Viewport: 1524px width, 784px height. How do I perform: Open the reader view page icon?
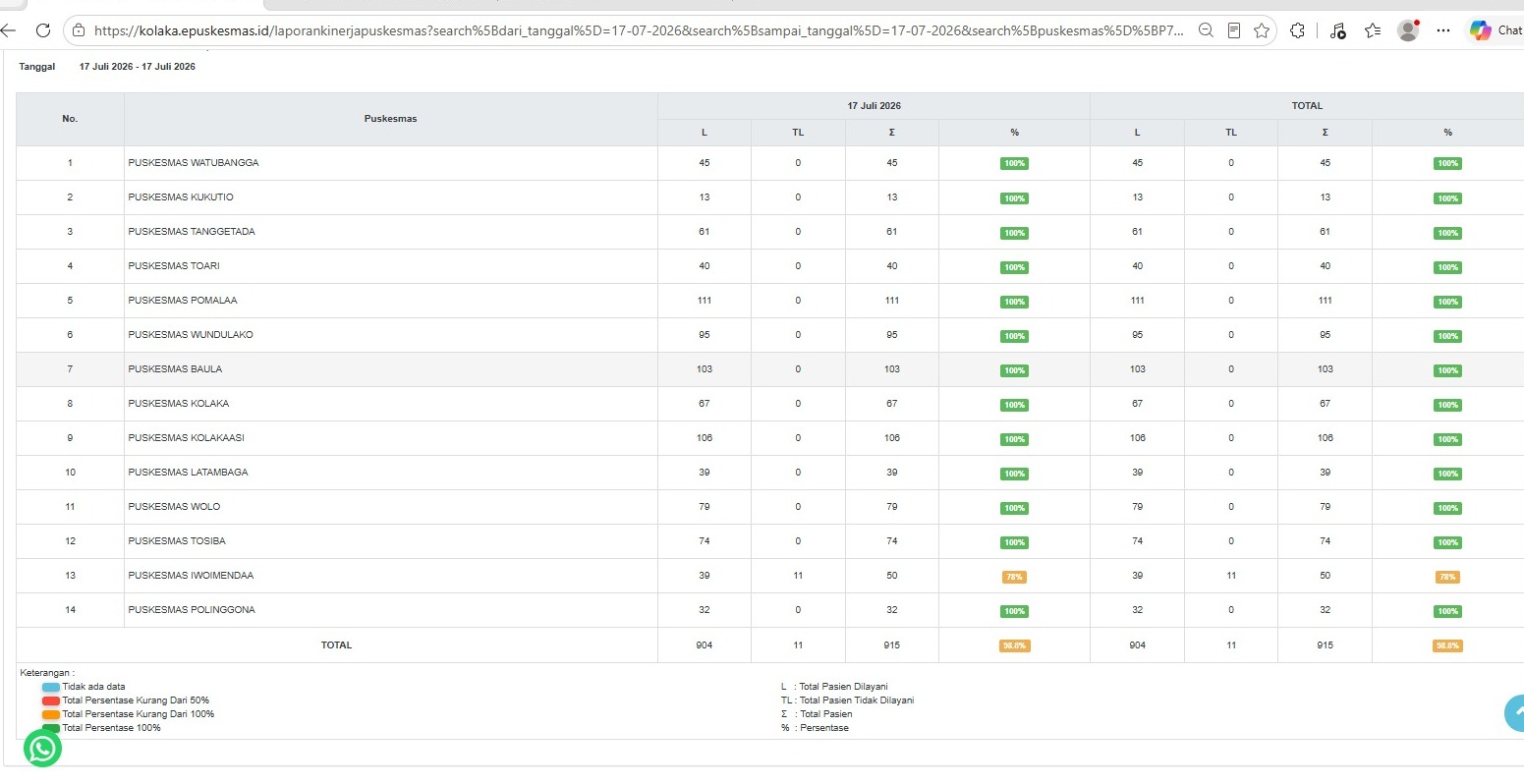coord(1234,30)
